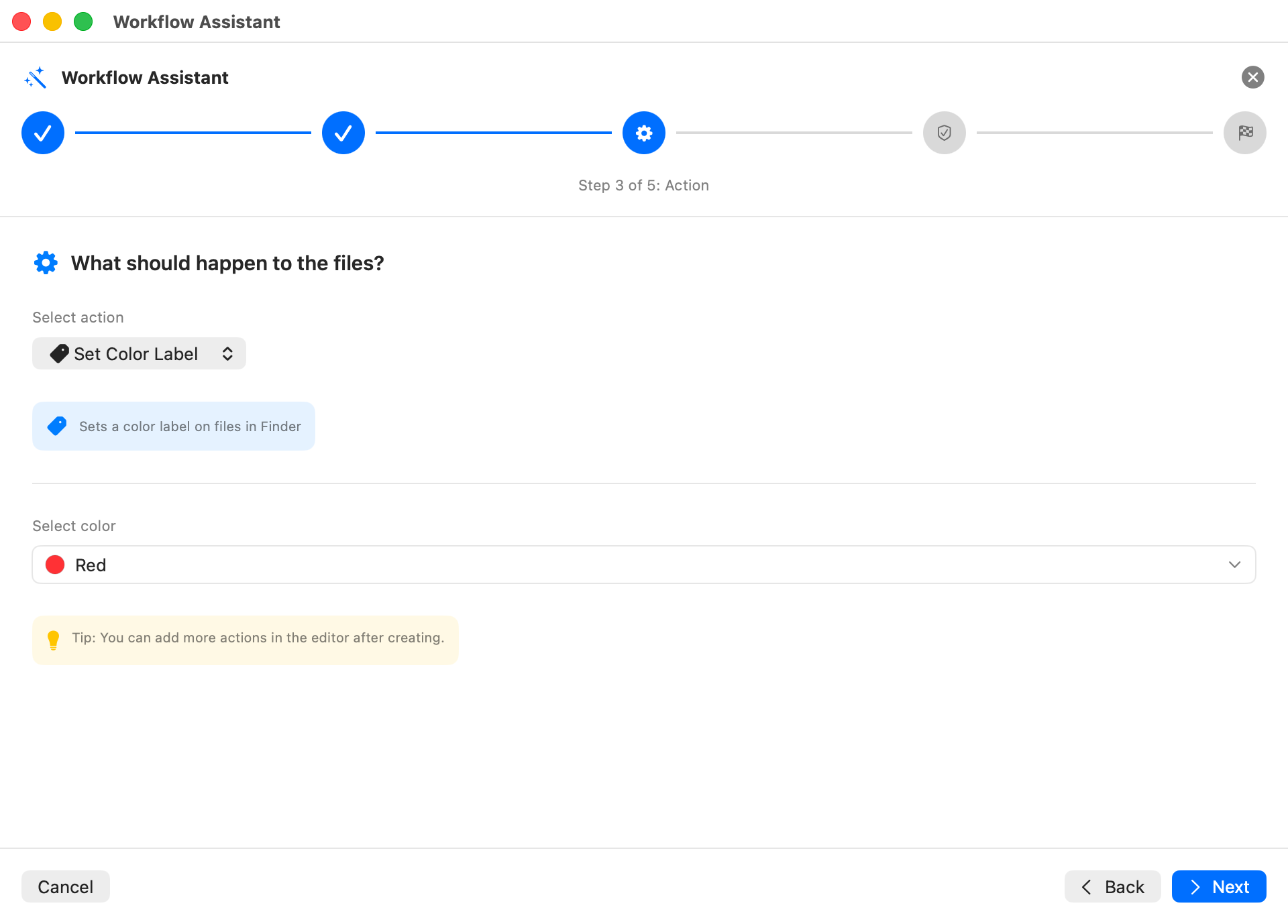This screenshot has height=924, width=1288.
Task: Open the Red color dropdown field
Action: click(x=644, y=565)
